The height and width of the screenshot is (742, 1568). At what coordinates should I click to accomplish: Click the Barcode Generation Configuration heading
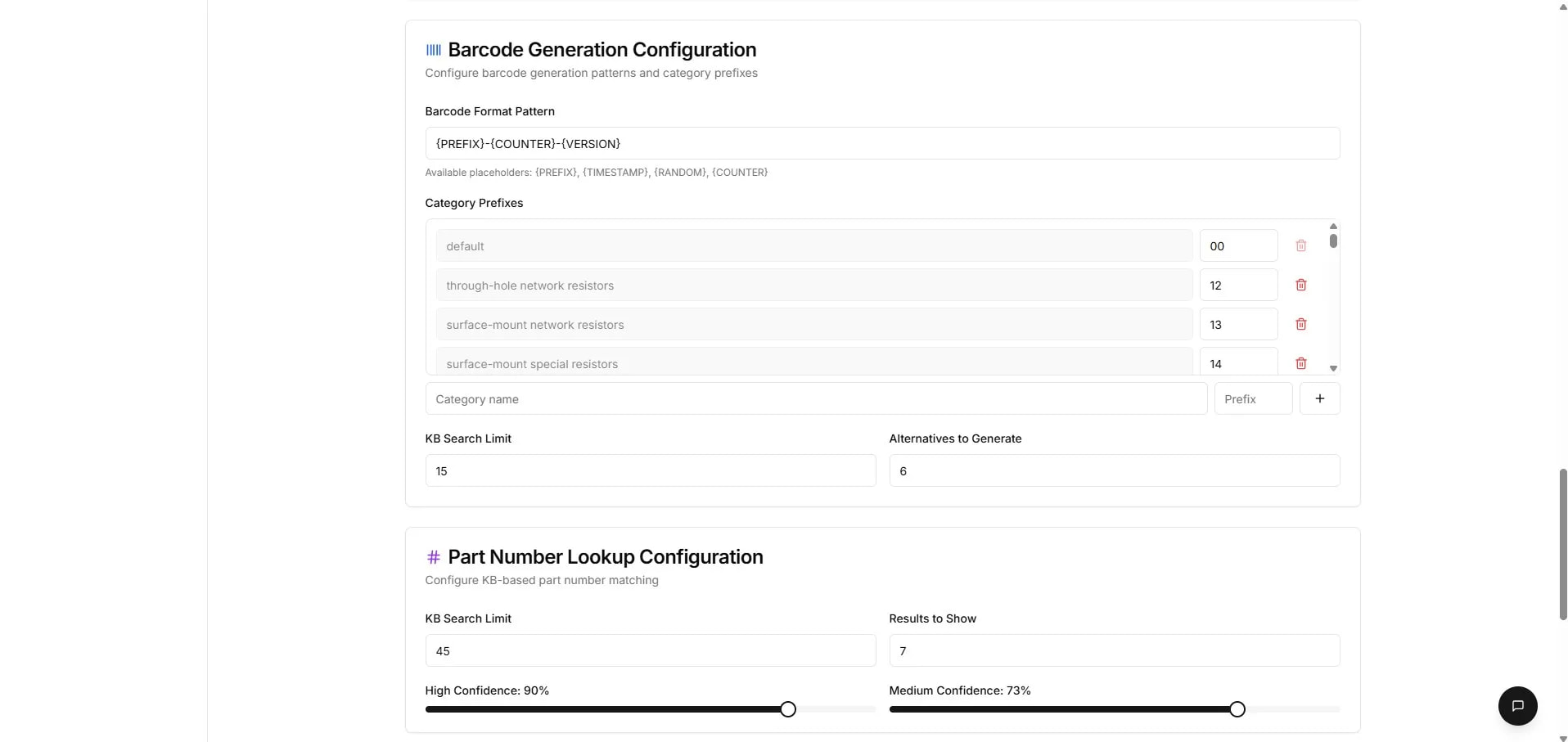[x=602, y=50]
